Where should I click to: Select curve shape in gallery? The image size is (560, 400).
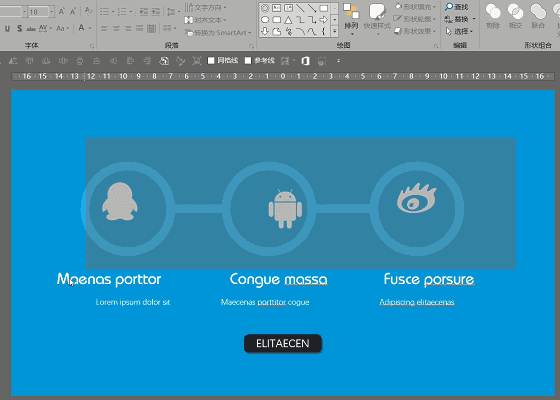[x=312, y=31]
